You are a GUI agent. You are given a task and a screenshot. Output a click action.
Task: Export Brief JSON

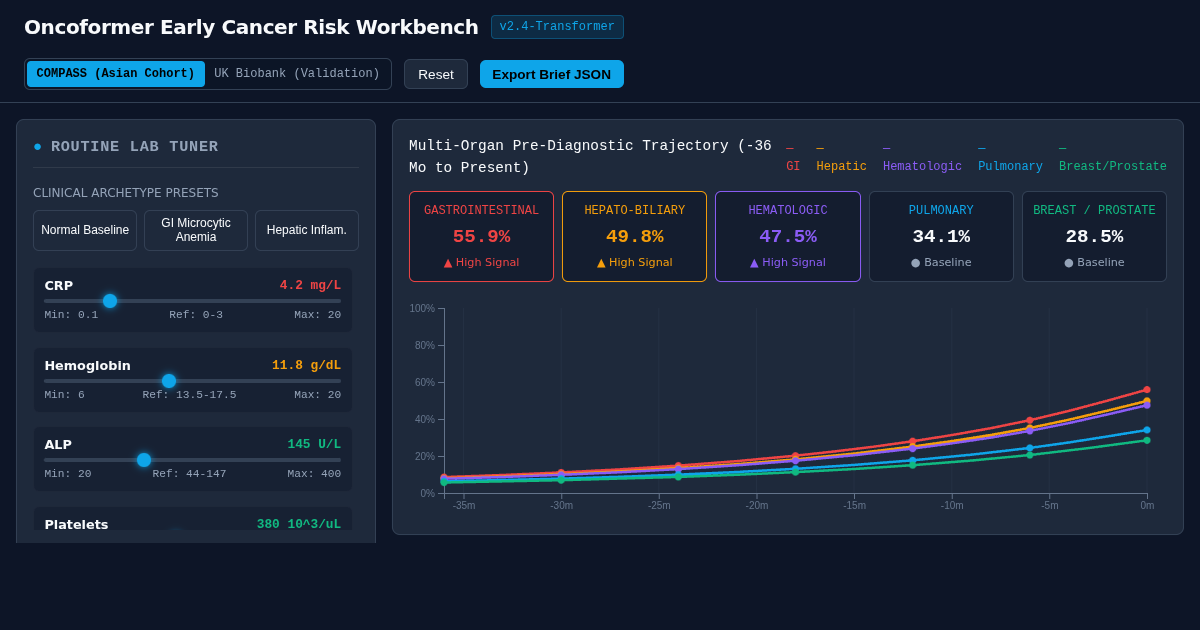552,74
